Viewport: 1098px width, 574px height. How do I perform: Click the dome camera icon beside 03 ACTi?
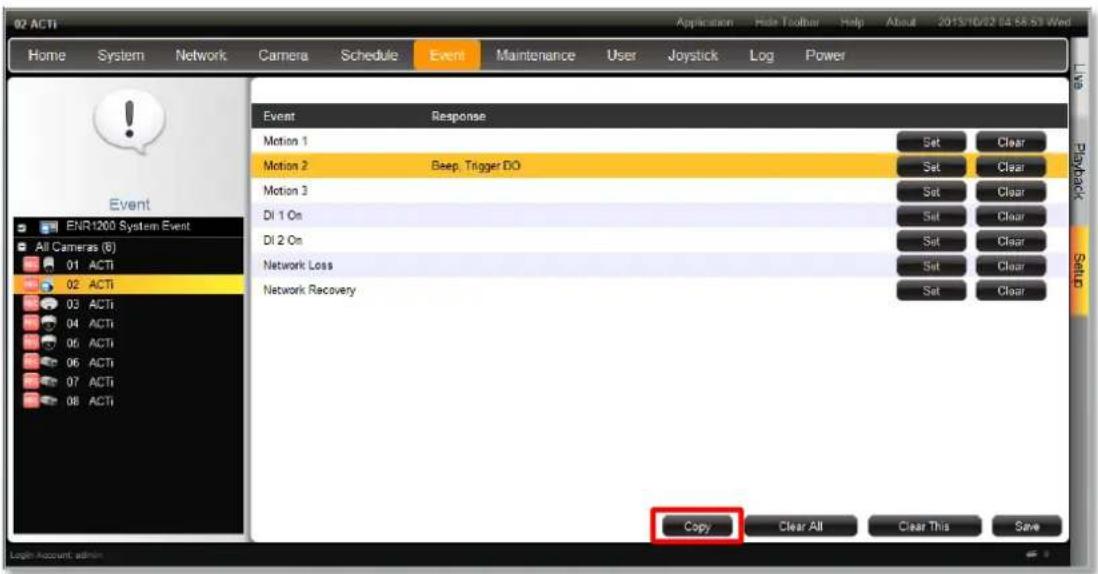pos(48,304)
